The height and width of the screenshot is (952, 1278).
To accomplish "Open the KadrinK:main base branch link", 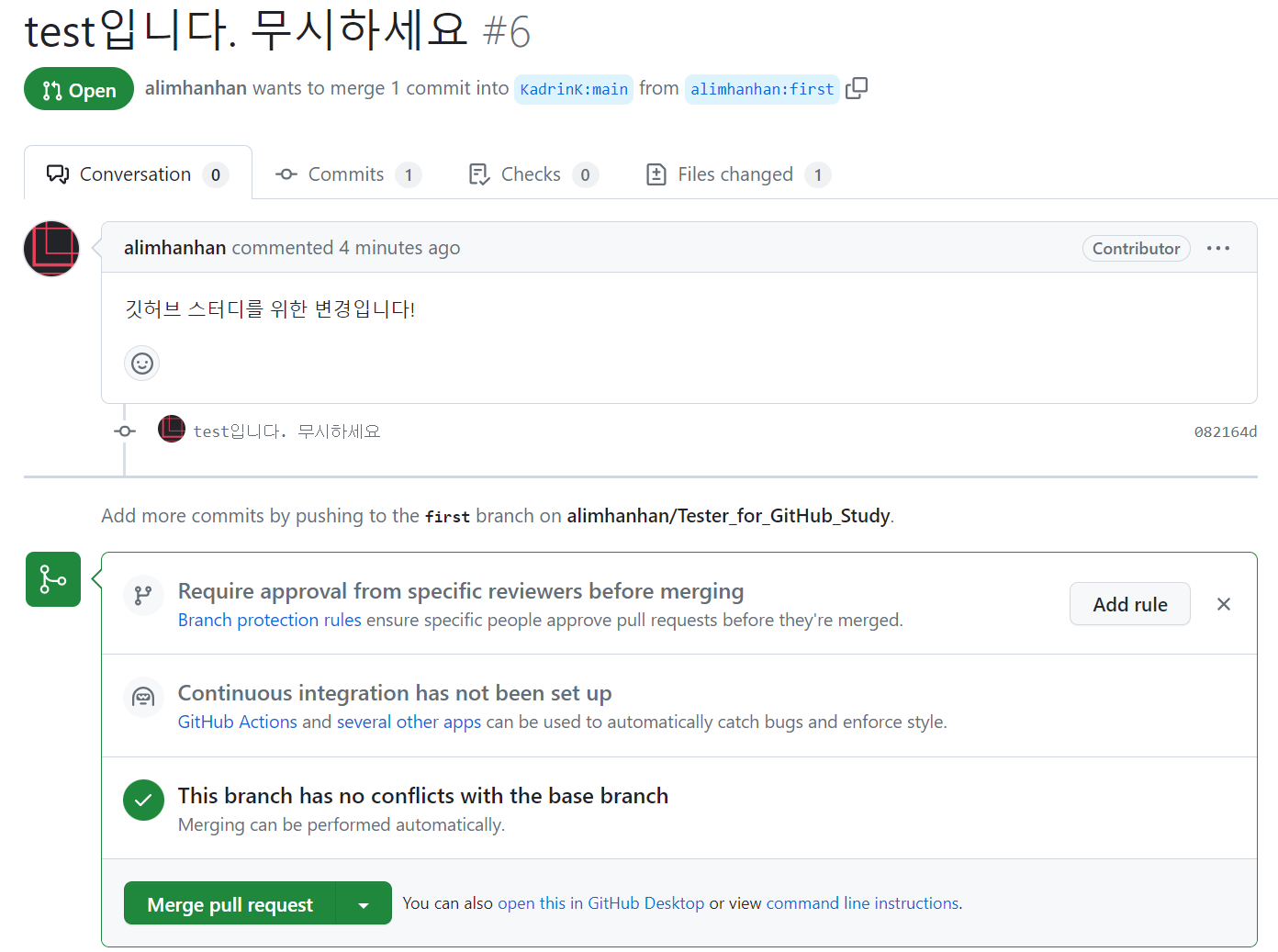I will click(x=574, y=89).
